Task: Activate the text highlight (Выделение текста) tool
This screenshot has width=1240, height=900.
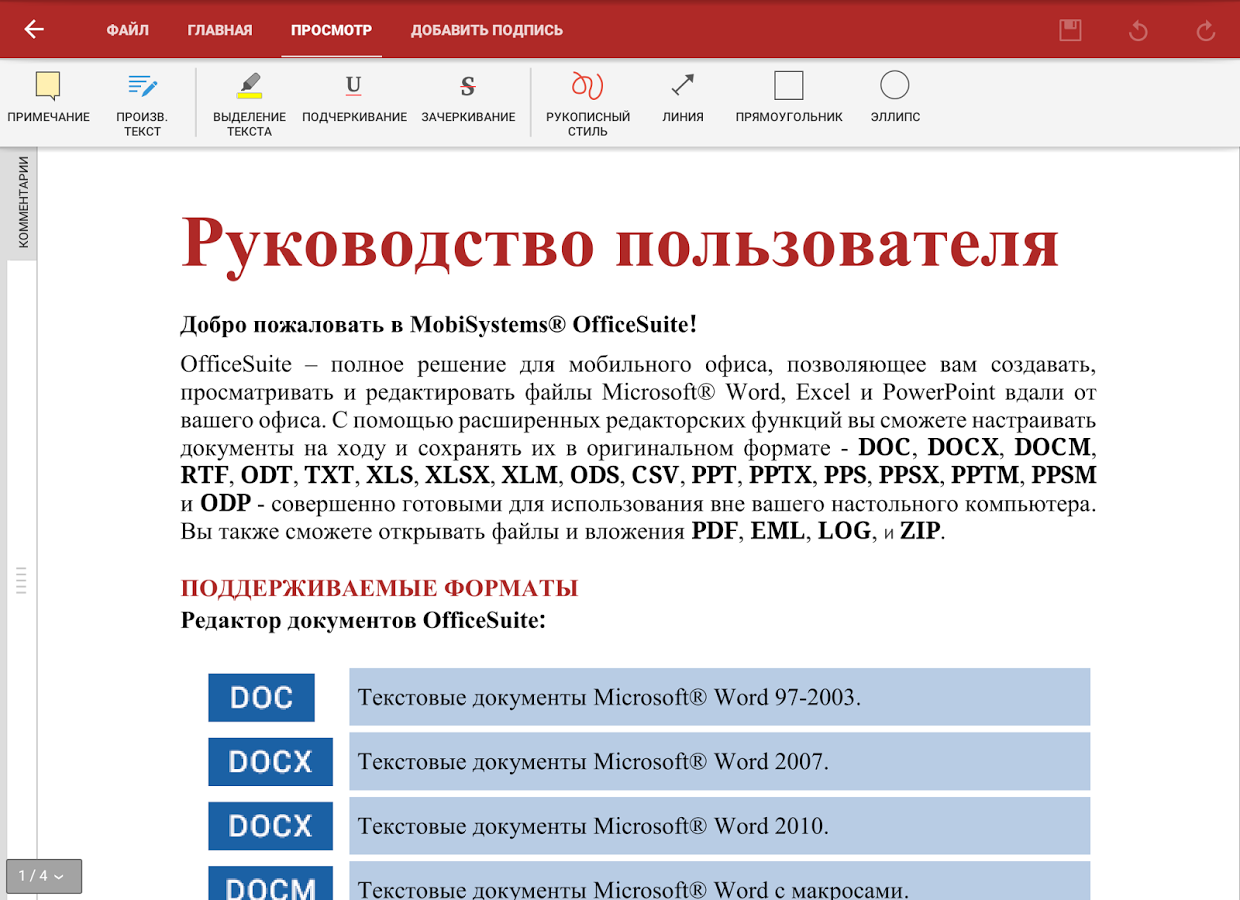Action: pyautogui.click(x=249, y=87)
